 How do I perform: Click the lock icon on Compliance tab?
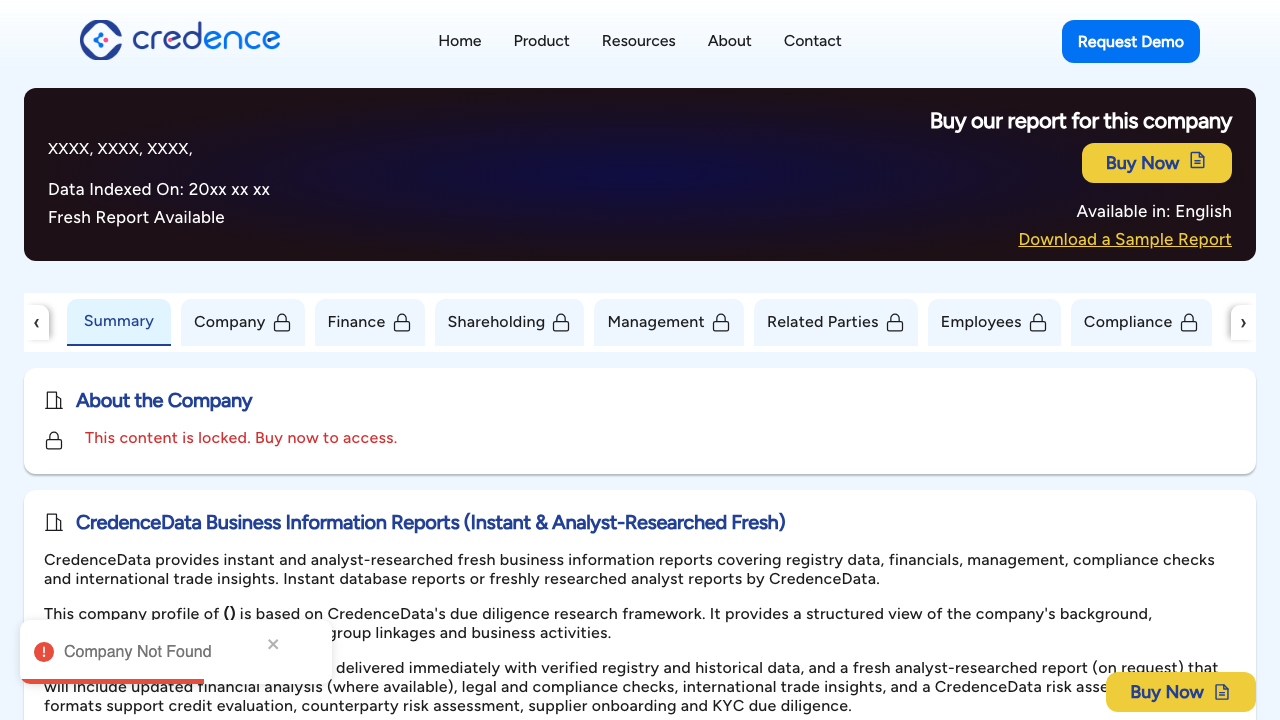[x=1189, y=322]
